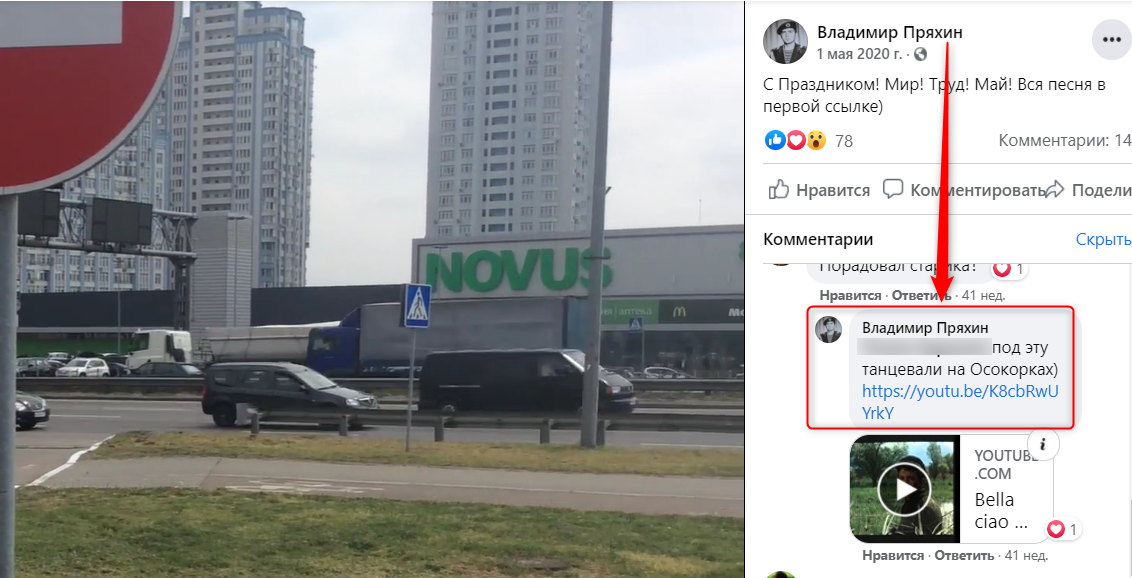
Task: Toggle Нравится under the Bella ciao link preview
Action: pos(893,556)
